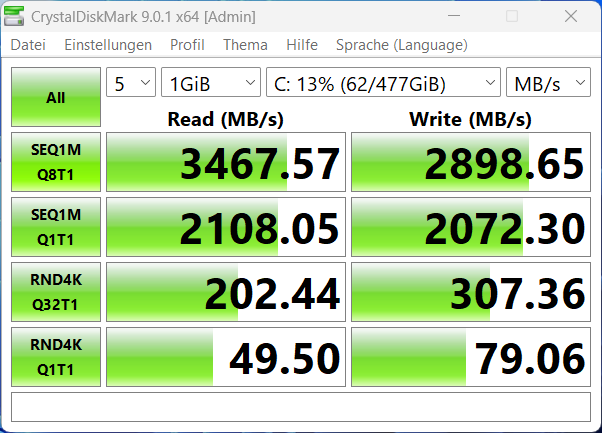Screen dimensions: 602x433
Task: Start the SEQ1M Q1T1 test
Action: (56, 226)
